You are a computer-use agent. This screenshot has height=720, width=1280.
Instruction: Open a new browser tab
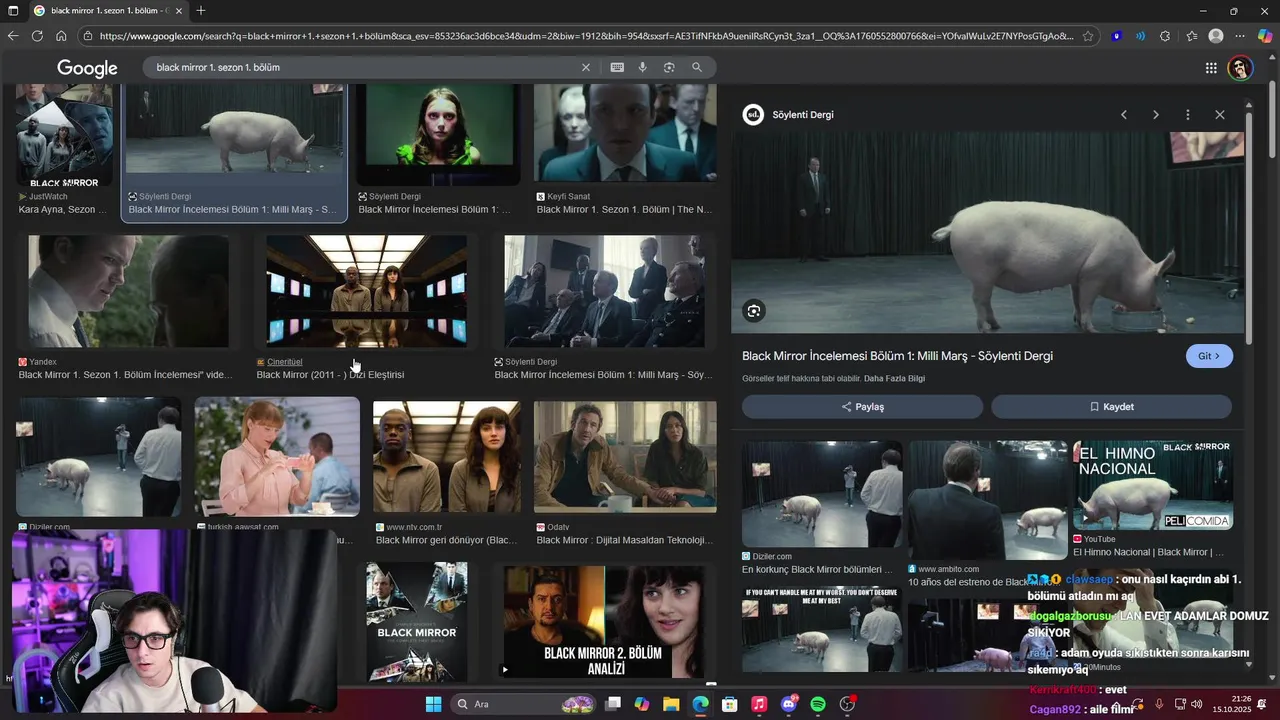pos(201,10)
